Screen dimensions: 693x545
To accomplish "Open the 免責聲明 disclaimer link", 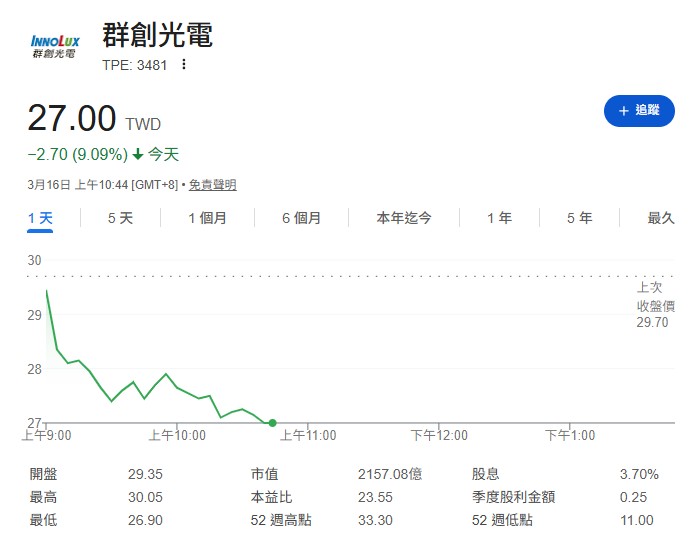I will (213, 185).
